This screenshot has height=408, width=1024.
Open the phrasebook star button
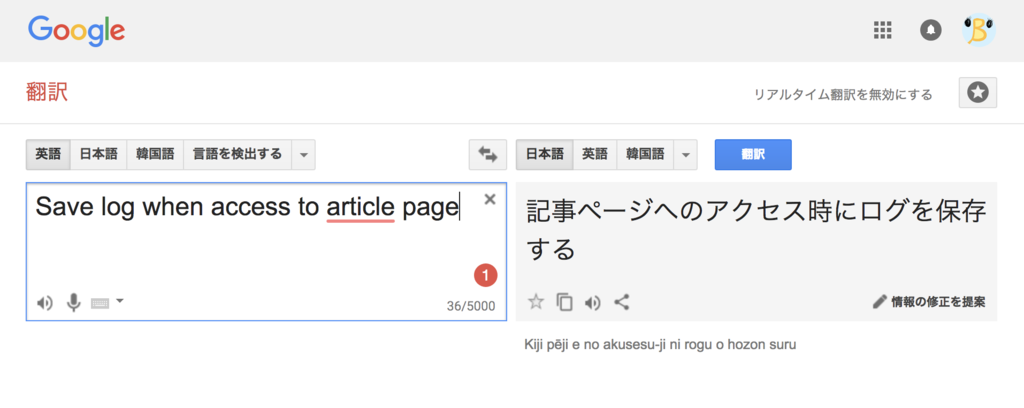coord(978,93)
